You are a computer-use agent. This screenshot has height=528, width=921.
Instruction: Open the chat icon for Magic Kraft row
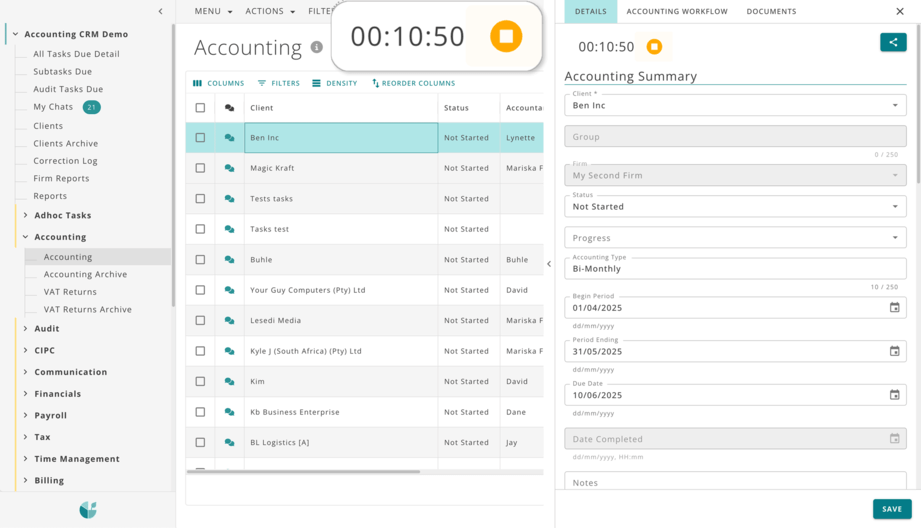(x=229, y=168)
